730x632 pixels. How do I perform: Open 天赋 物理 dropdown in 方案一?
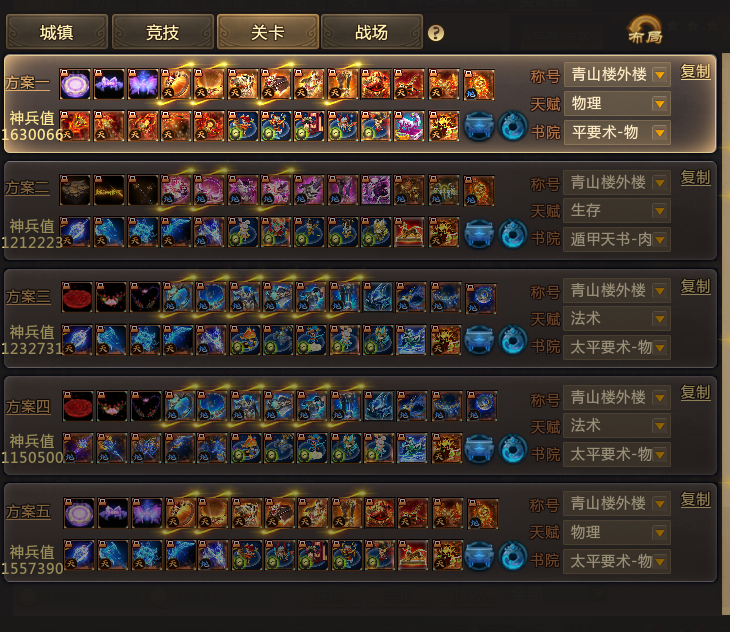617,103
